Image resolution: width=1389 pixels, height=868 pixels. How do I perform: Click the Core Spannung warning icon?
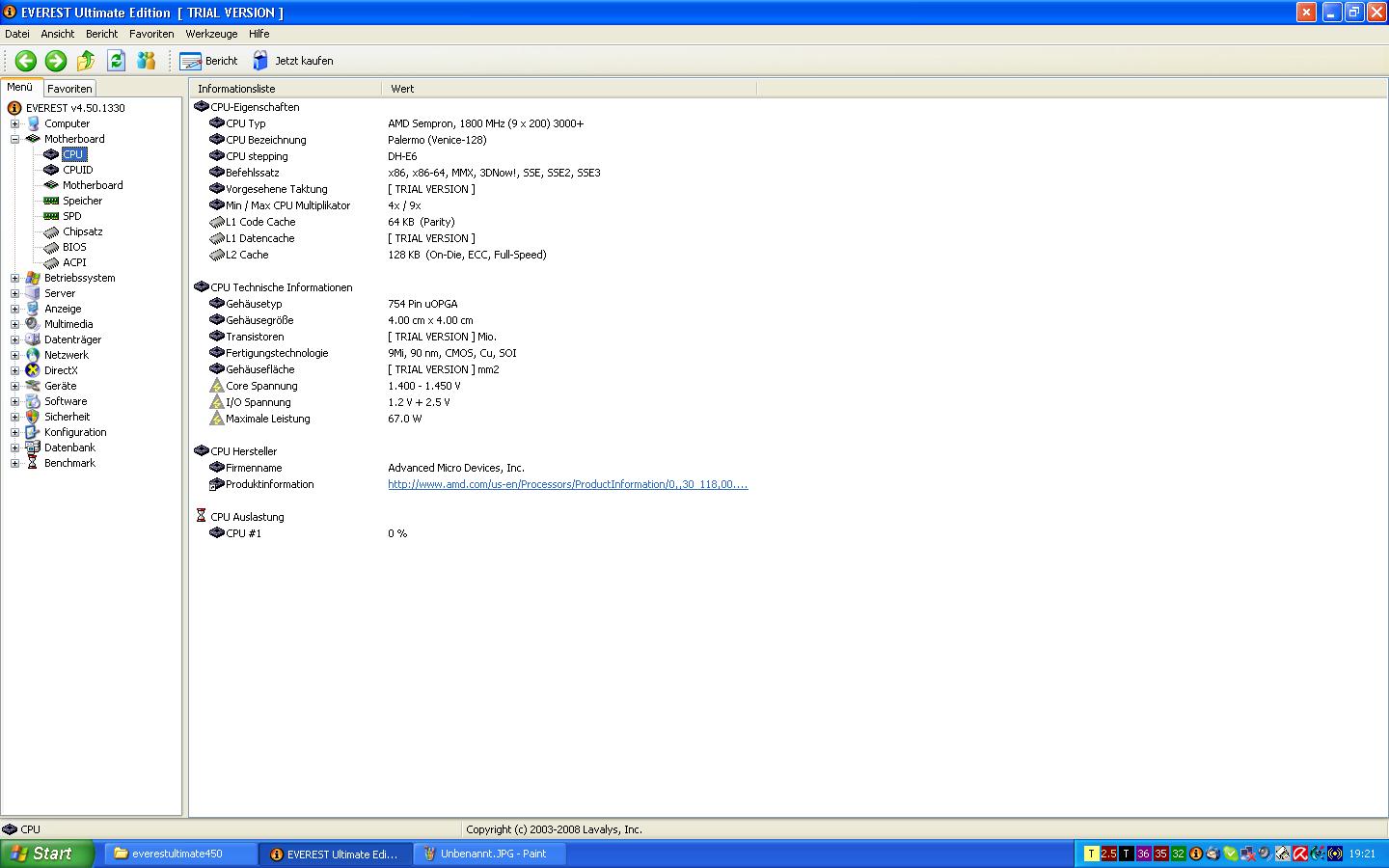[217, 386]
